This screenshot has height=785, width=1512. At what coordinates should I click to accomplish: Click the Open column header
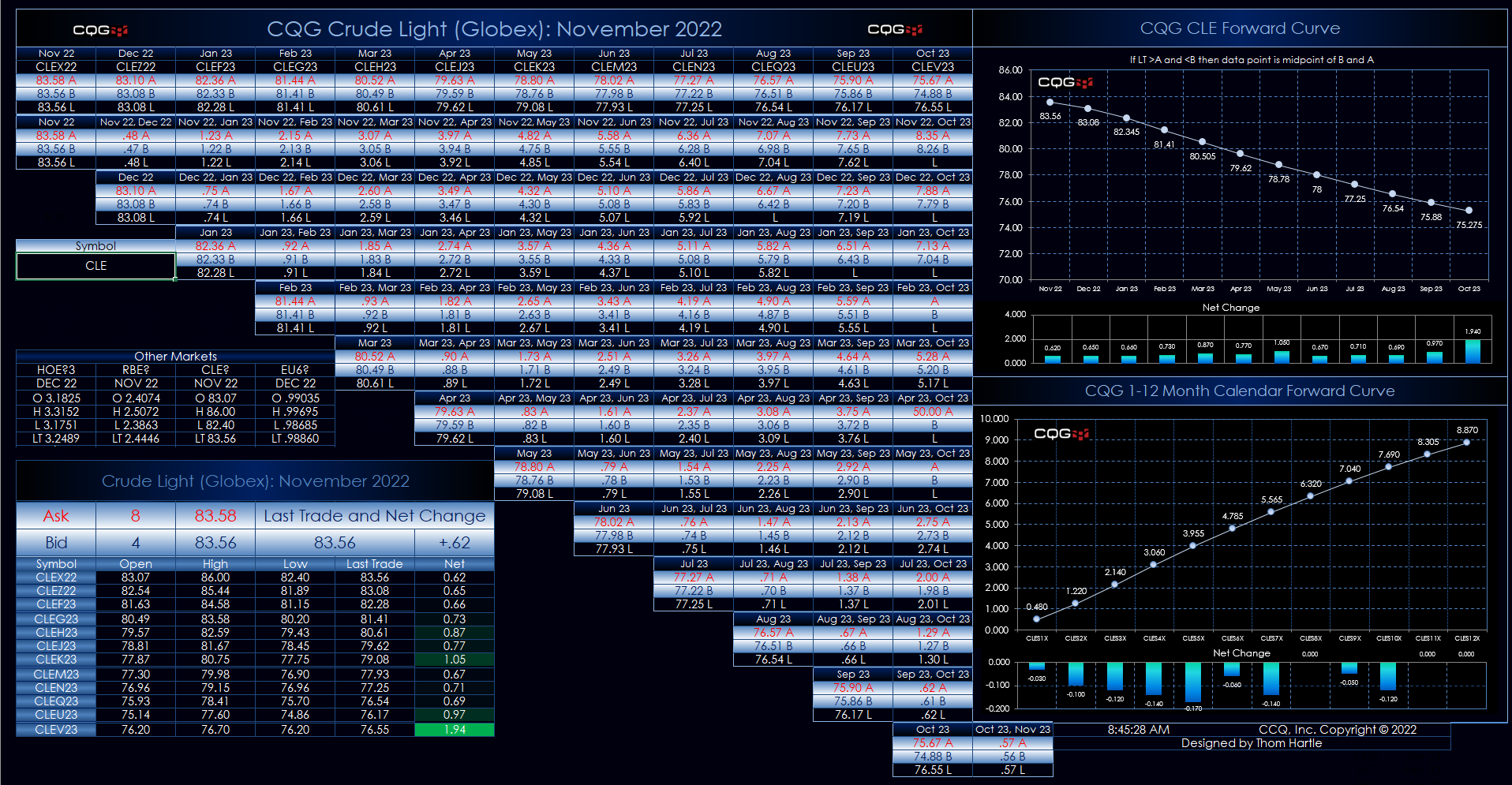(136, 564)
